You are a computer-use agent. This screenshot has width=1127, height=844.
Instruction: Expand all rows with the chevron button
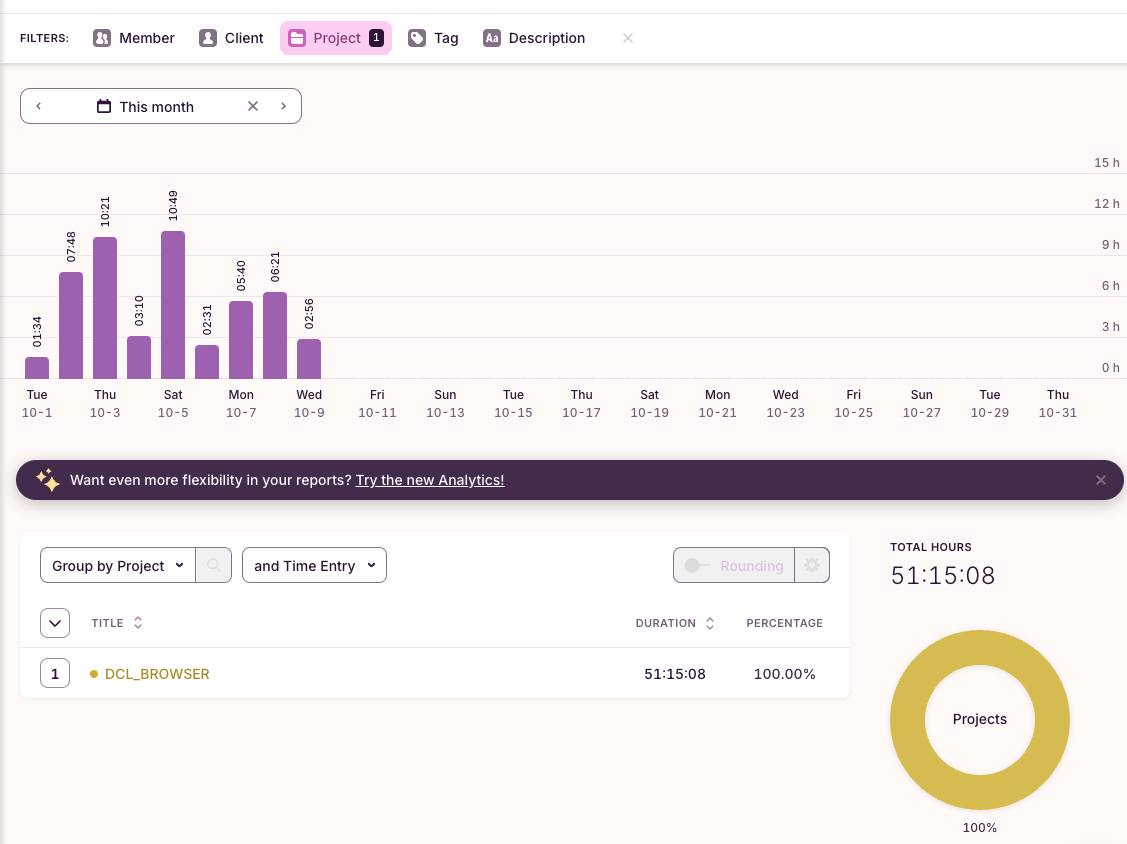tap(55, 623)
